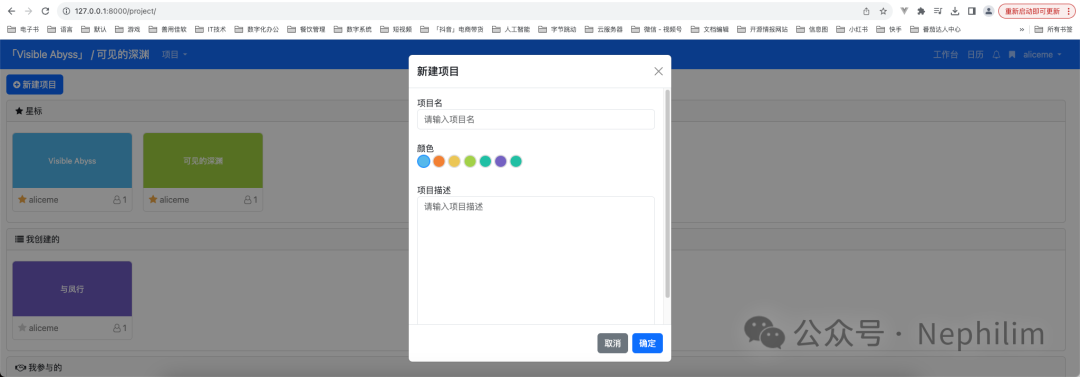Image resolution: width=1080 pixels, height=377 pixels.
Task: Open the aliceme user dropdown
Action: pyautogui.click(x=1042, y=54)
